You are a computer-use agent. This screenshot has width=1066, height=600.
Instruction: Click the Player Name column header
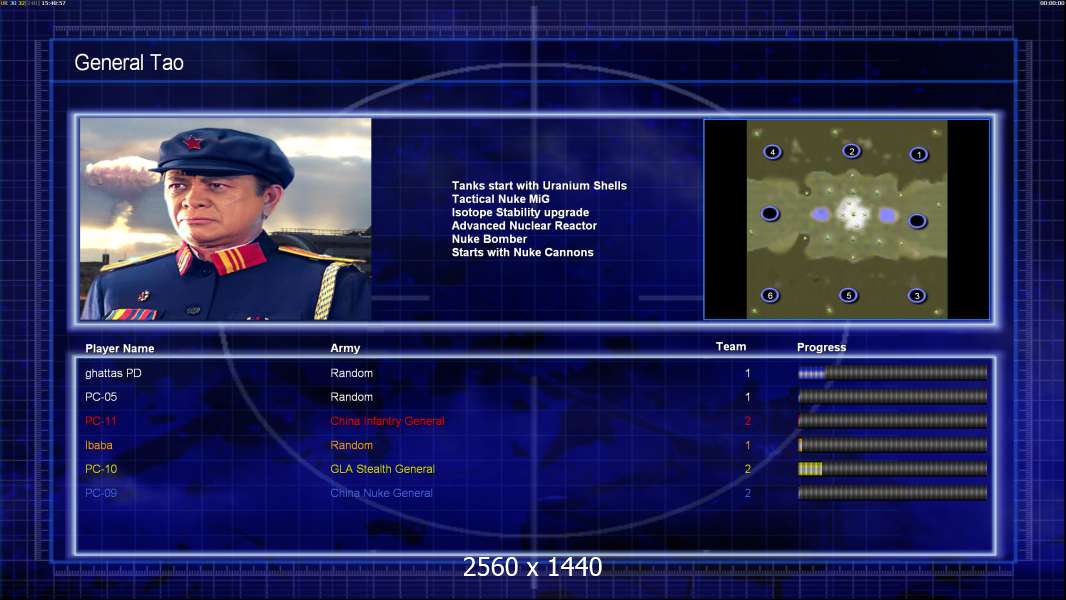pos(120,349)
